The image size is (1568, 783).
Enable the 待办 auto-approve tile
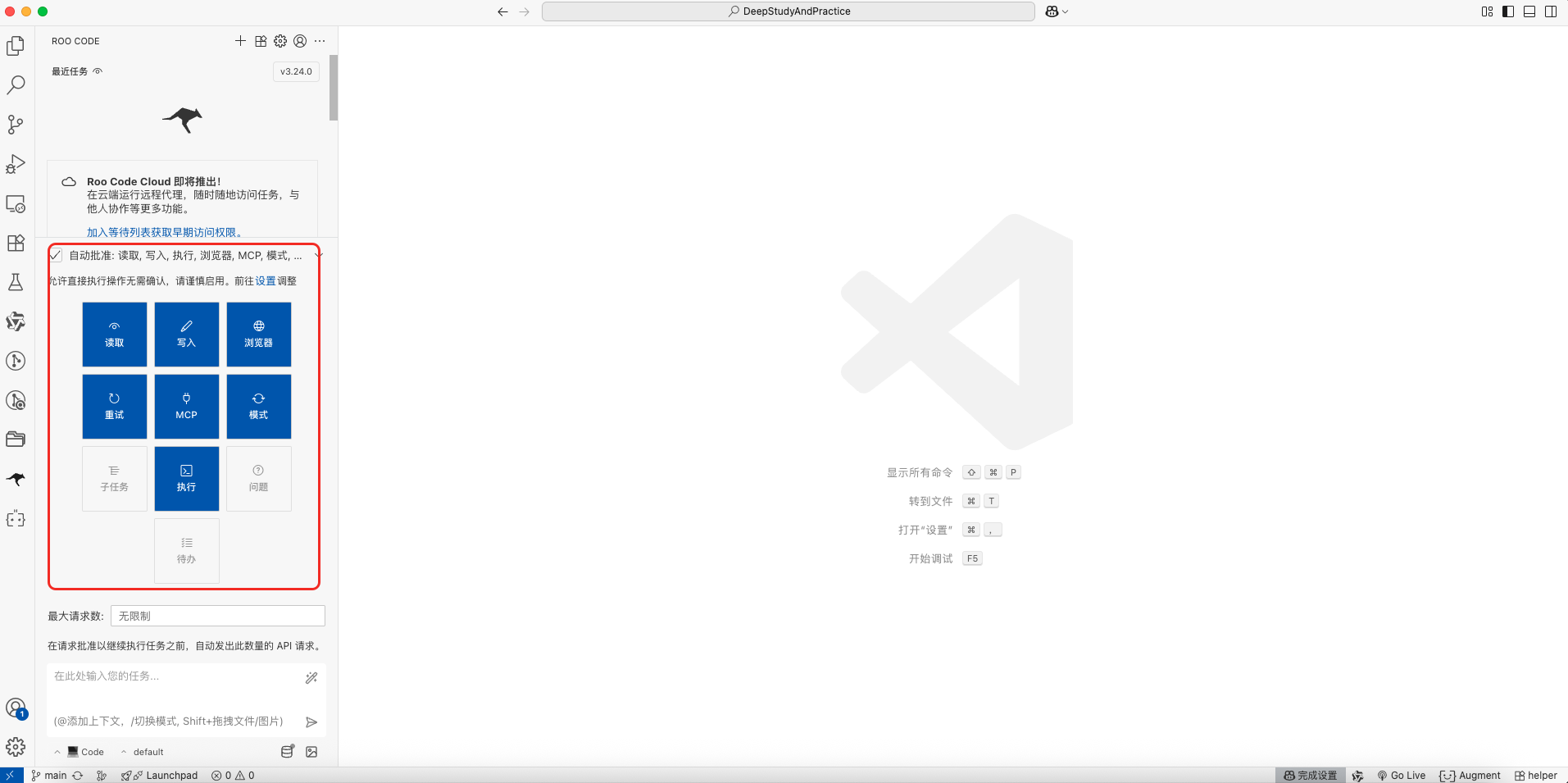coord(187,551)
